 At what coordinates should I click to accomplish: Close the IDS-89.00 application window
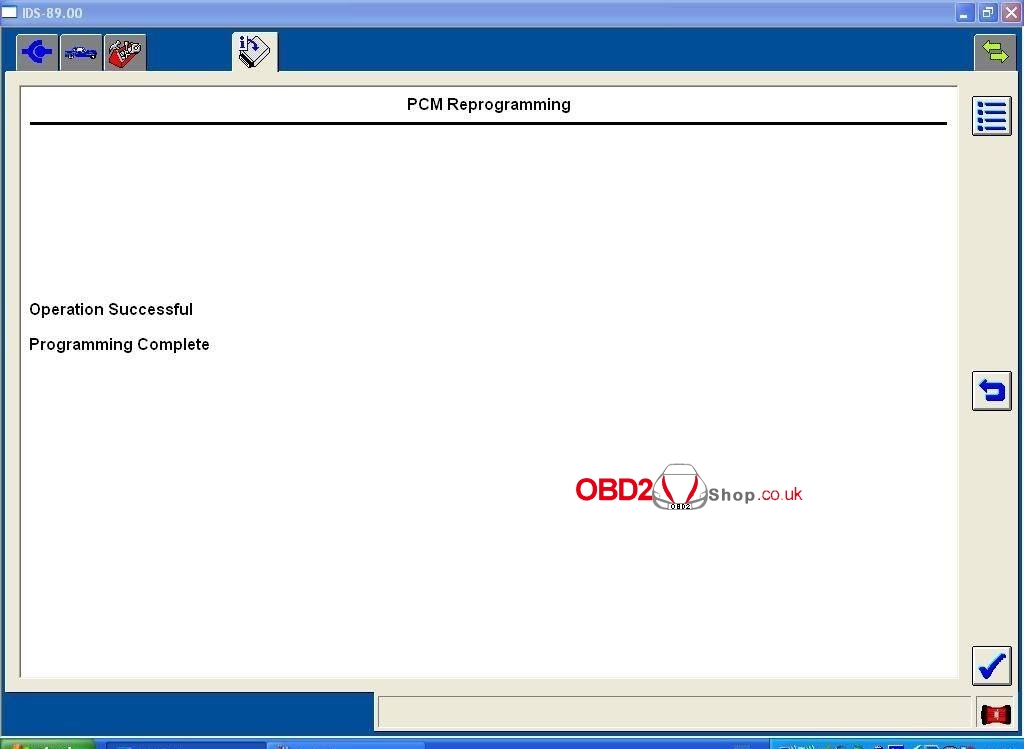(x=1010, y=13)
